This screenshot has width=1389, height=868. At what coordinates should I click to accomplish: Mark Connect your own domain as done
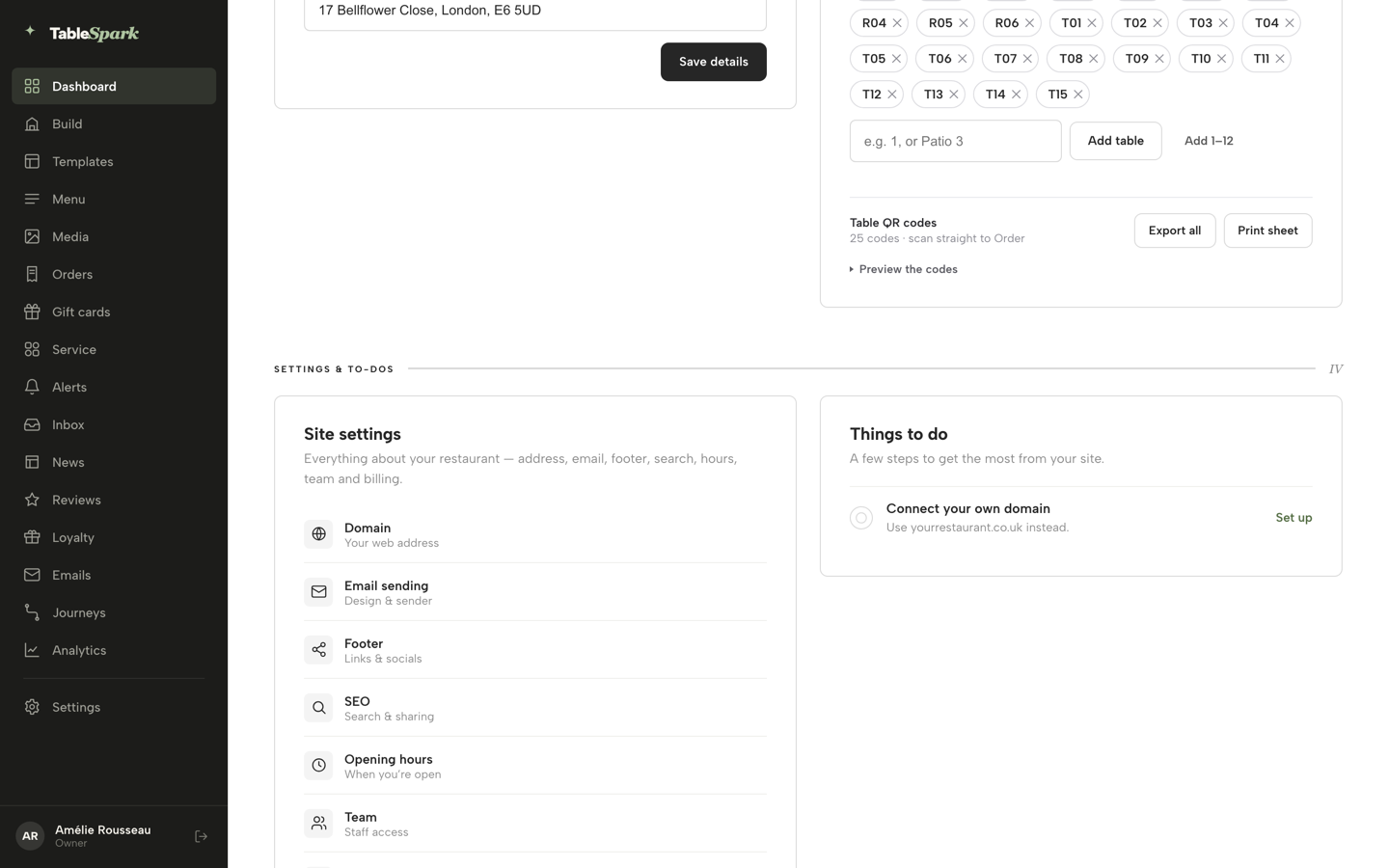coord(861,518)
